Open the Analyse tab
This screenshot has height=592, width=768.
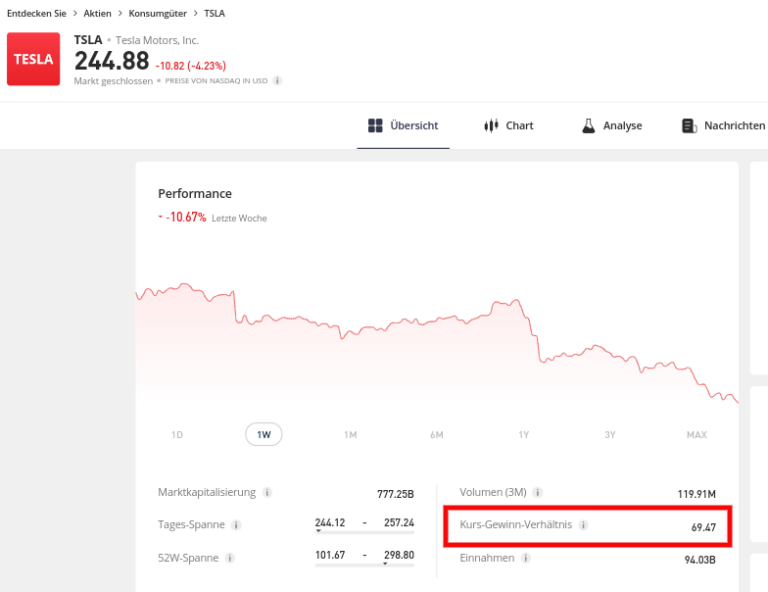point(611,126)
